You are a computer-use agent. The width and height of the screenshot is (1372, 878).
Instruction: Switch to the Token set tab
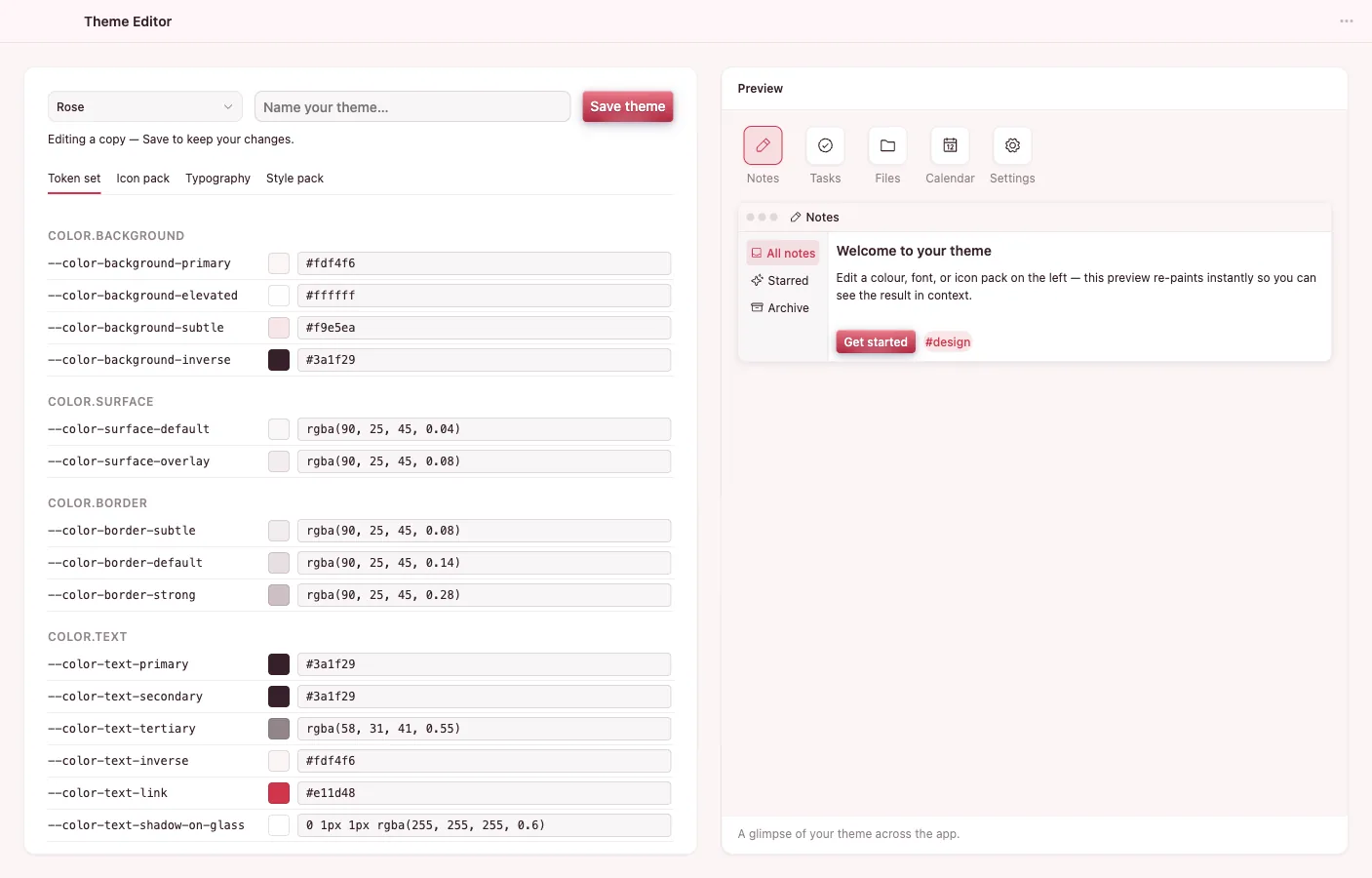click(x=74, y=179)
